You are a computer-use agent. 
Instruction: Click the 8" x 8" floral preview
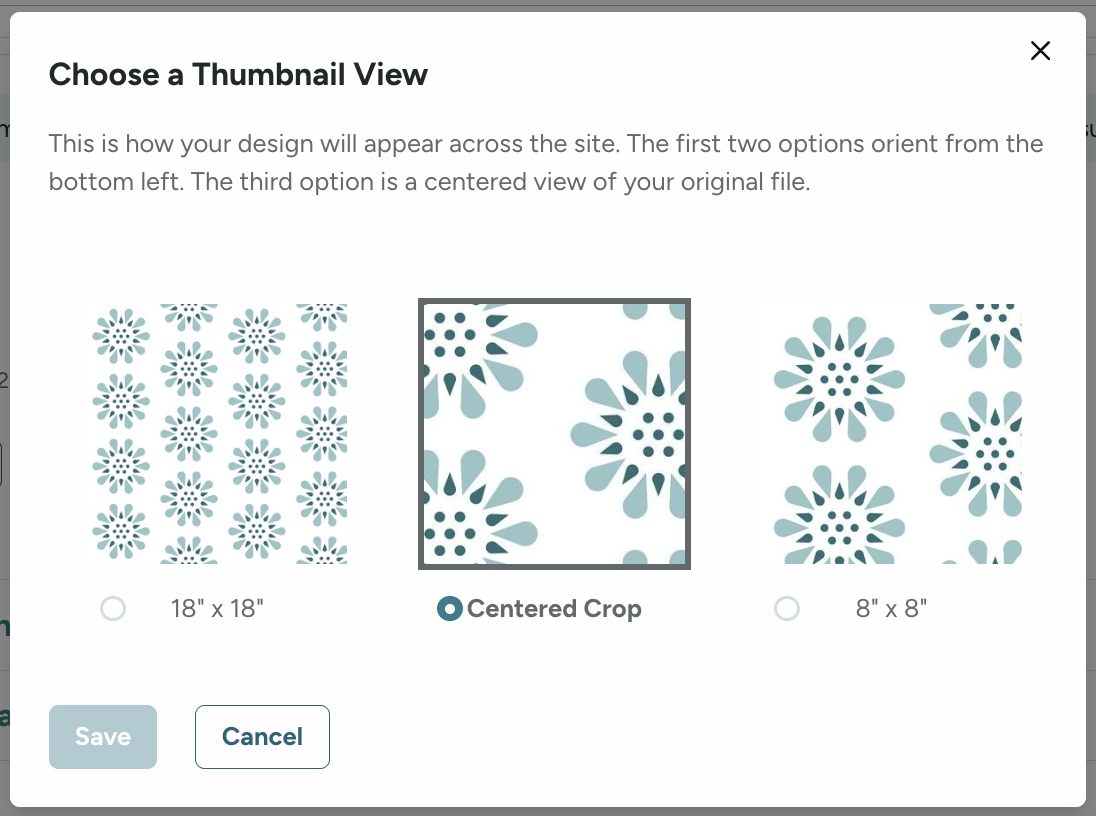890,432
